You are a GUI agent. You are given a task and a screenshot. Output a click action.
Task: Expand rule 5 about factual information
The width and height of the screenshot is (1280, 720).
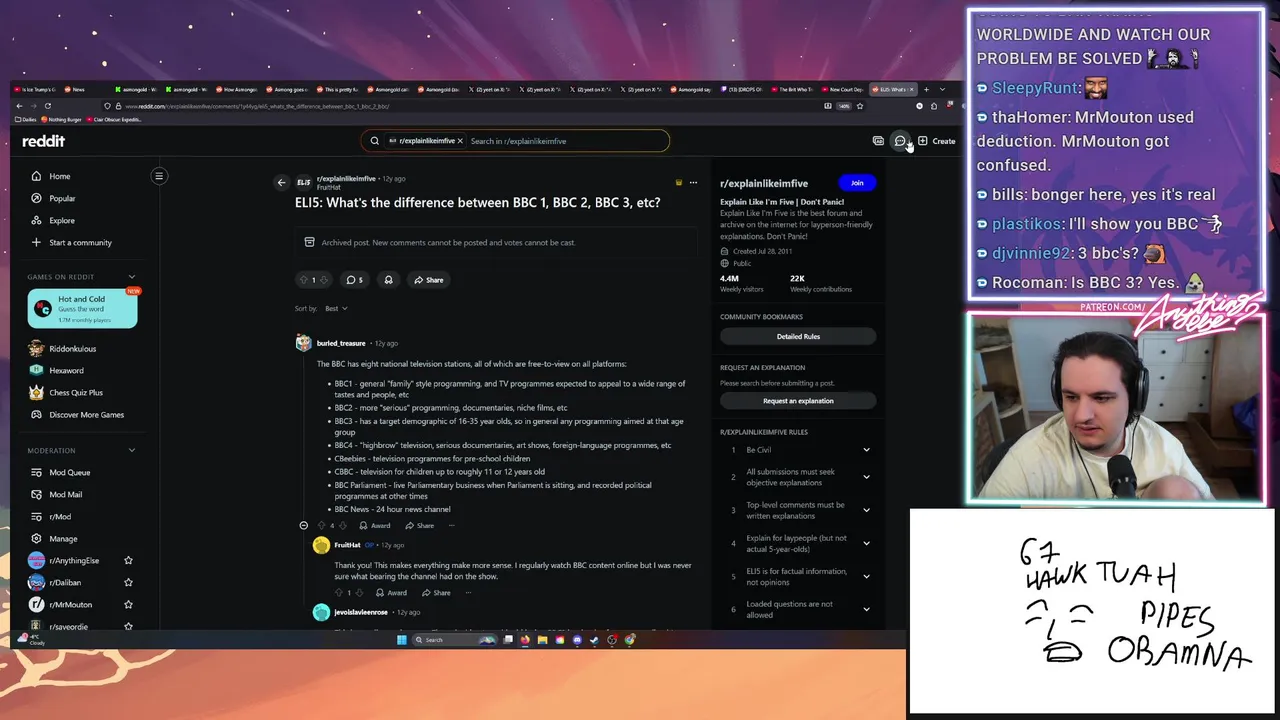(x=866, y=576)
